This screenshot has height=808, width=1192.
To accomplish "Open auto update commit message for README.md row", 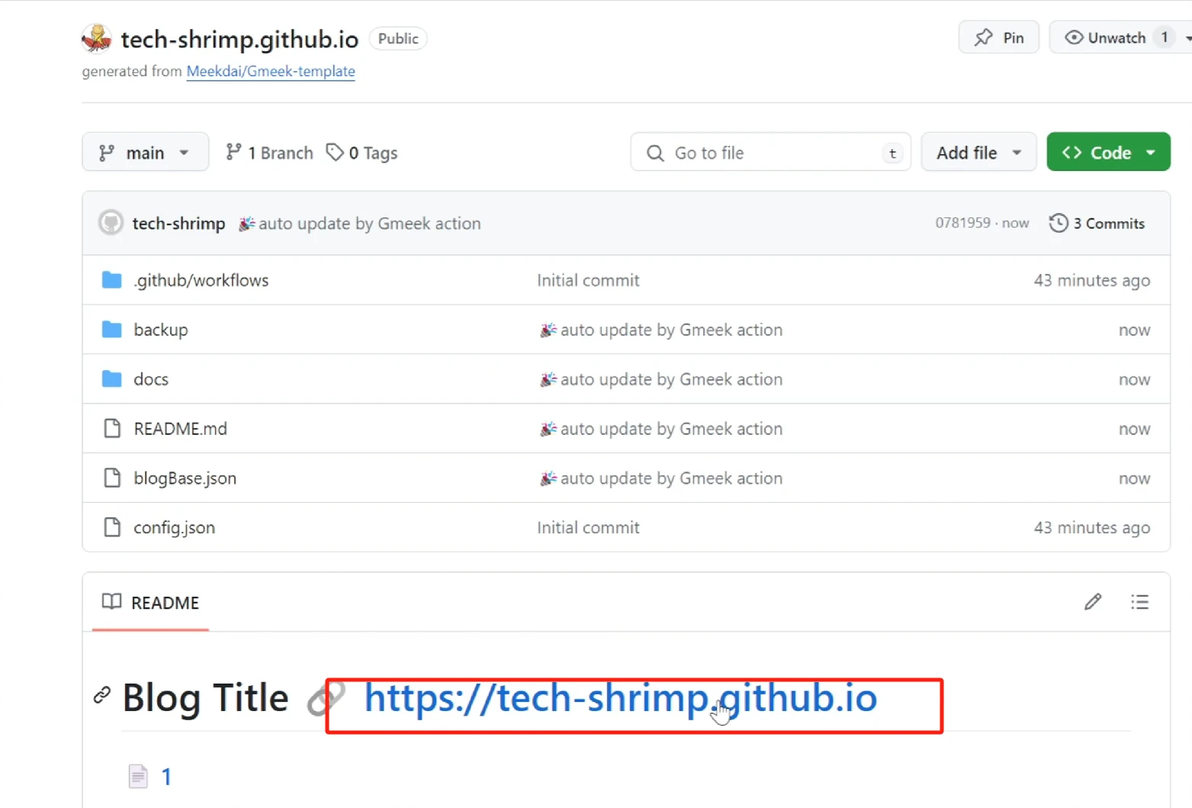I will coord(661,429).
